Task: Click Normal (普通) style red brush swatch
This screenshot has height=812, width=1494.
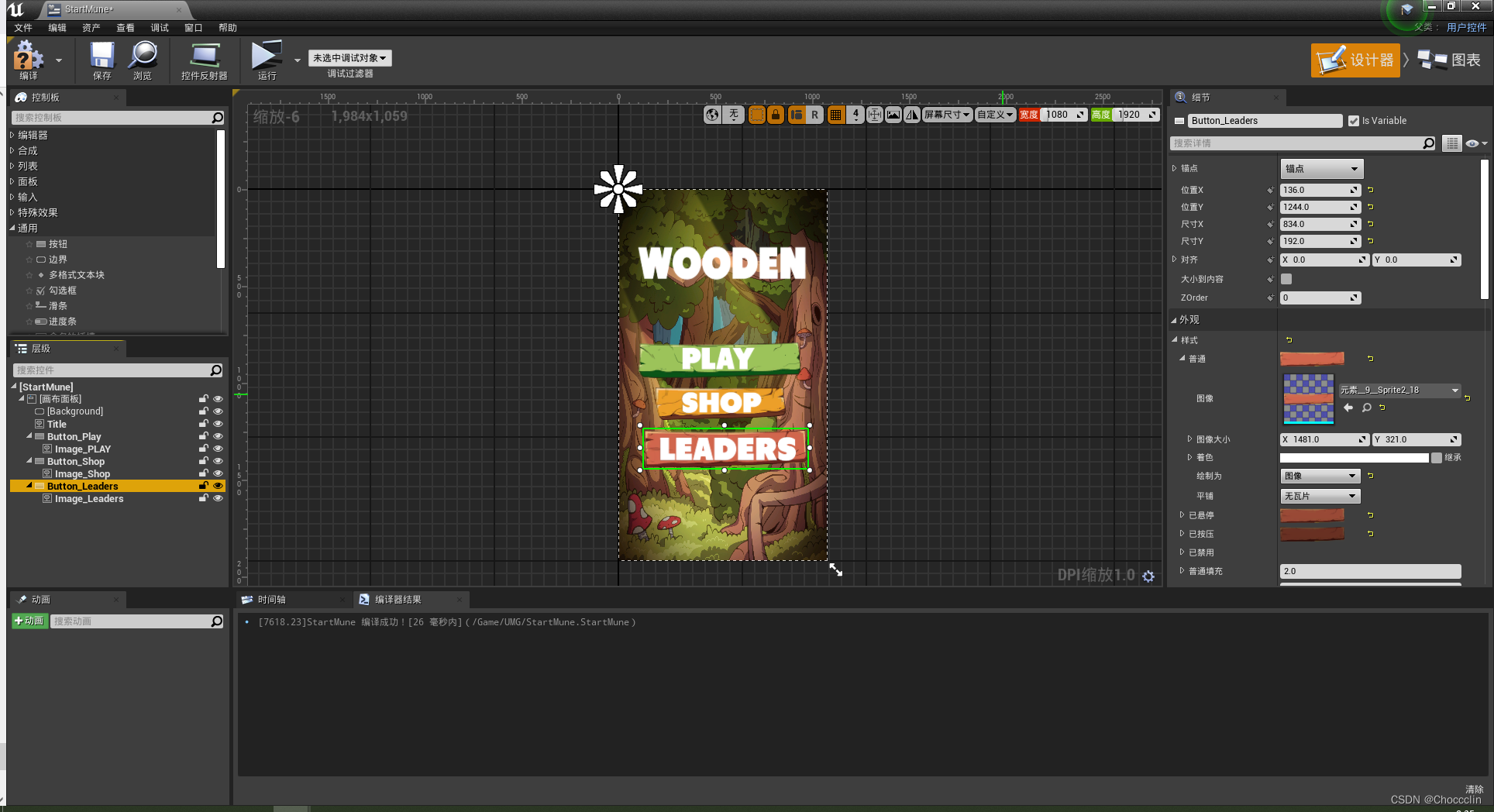Action: [1312, 359]
